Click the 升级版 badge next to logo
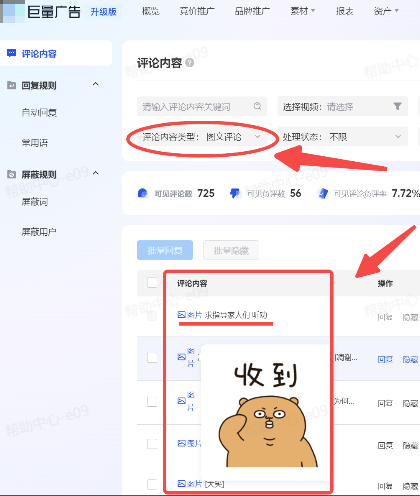The height and width of the screenshot is (496, 420). click(x=103, y=12)
